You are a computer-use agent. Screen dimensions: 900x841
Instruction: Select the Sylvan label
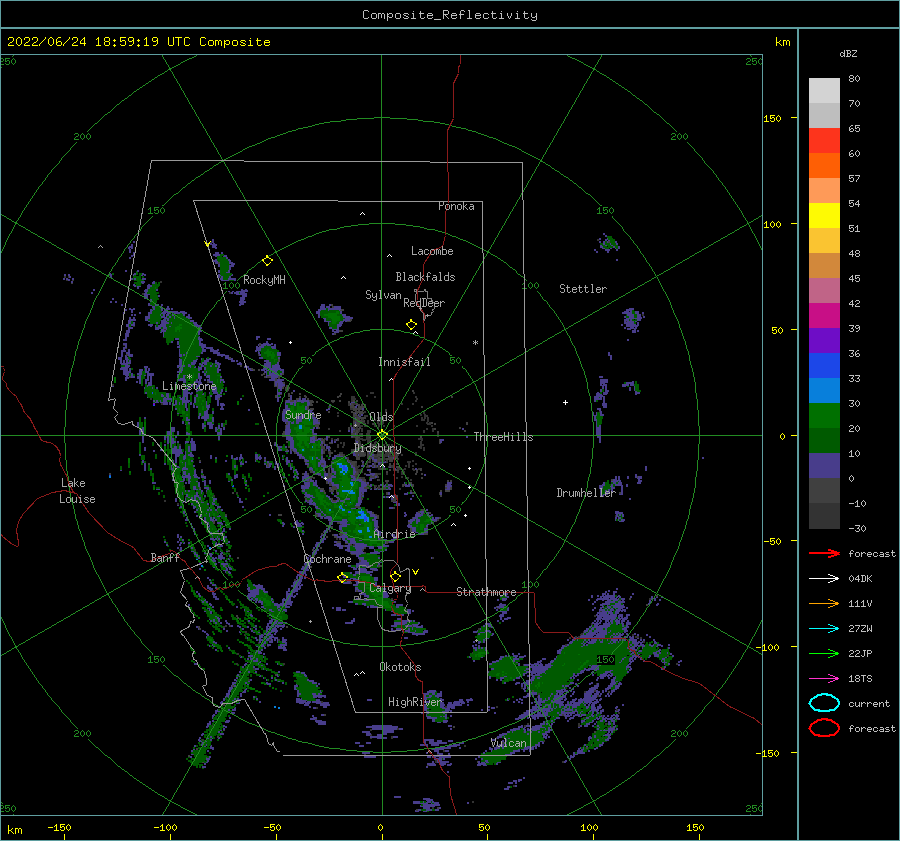pos(383,295)
